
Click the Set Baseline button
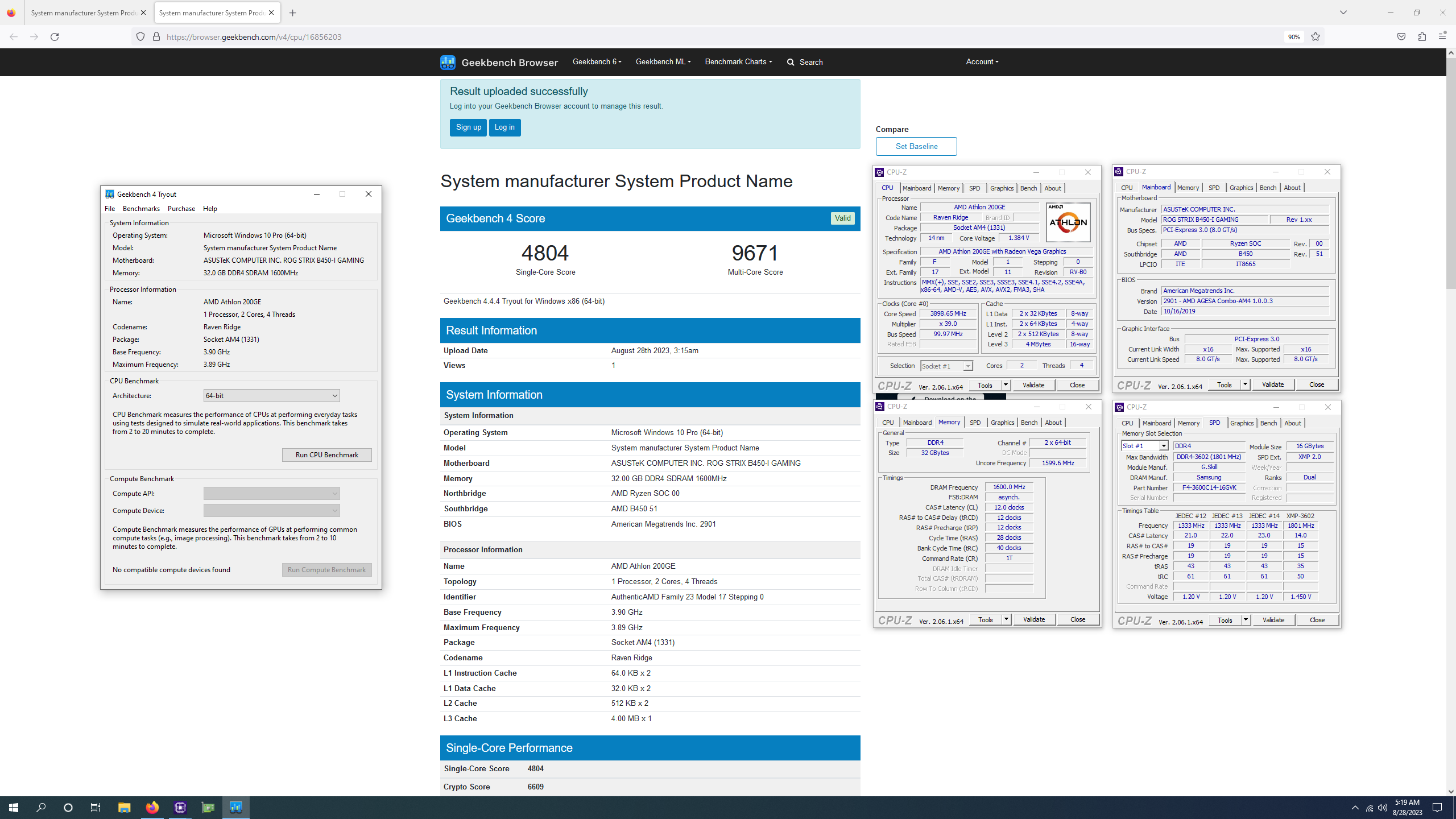coord(916,146)
